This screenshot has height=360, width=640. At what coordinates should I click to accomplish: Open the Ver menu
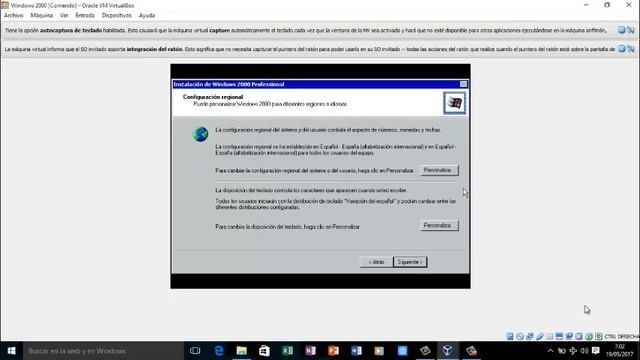(x=64, y=15)
